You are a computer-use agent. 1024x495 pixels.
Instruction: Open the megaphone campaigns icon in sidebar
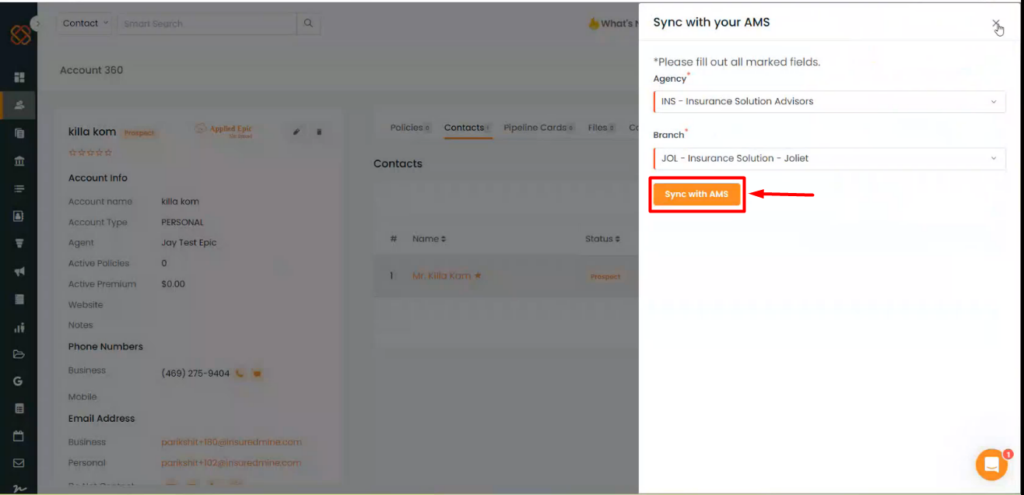tap(19, 272)
